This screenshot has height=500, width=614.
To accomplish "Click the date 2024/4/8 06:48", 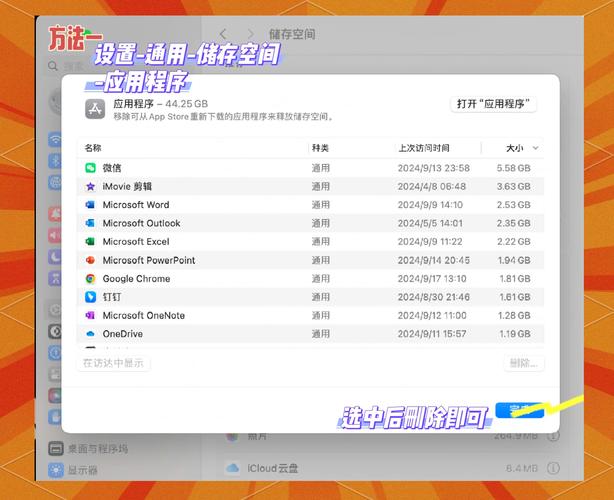I will (x=432, y=186).
